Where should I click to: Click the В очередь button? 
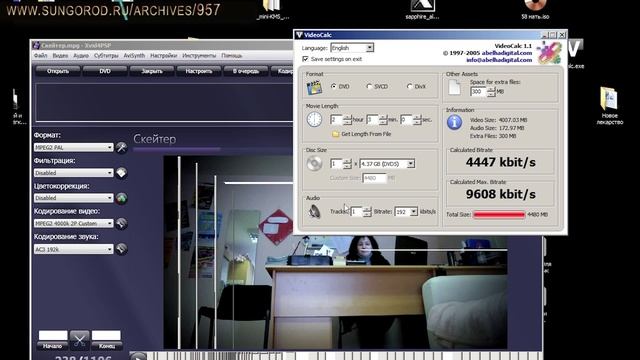[x=246, y=71]
